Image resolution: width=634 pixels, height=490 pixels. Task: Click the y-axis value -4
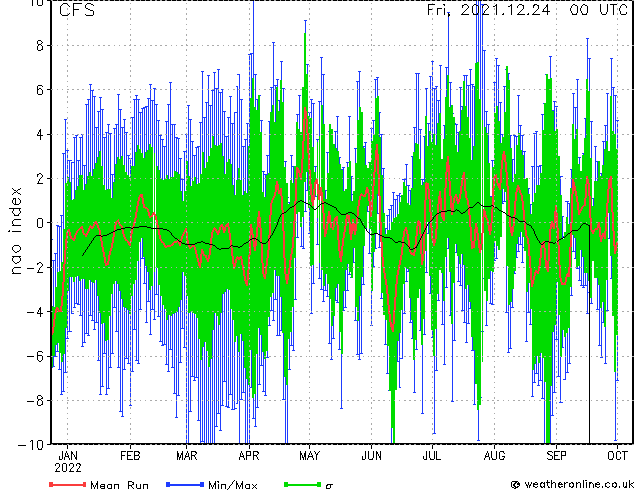35,312
